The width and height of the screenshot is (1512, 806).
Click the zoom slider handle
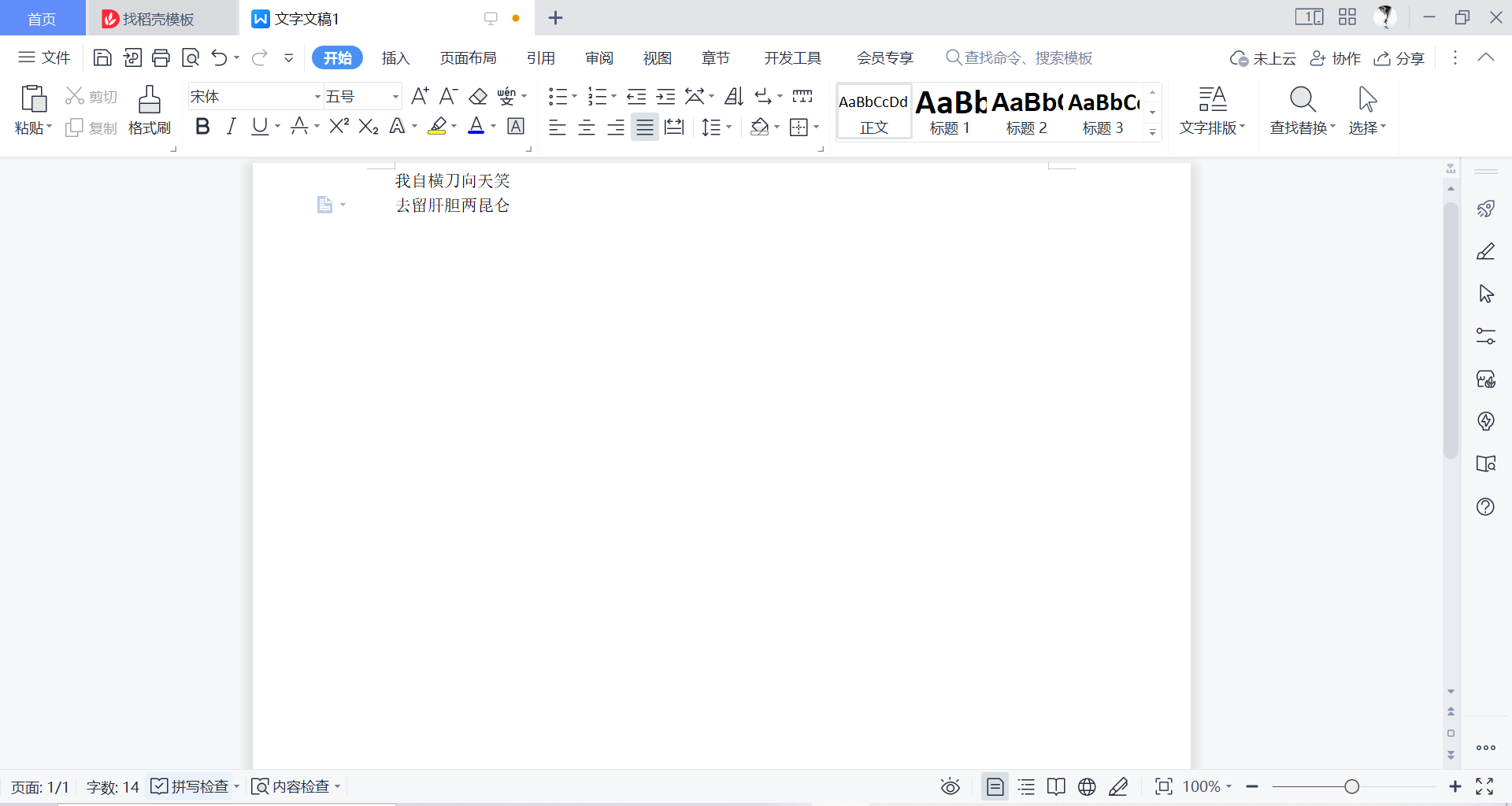[x=1352, y=786]
